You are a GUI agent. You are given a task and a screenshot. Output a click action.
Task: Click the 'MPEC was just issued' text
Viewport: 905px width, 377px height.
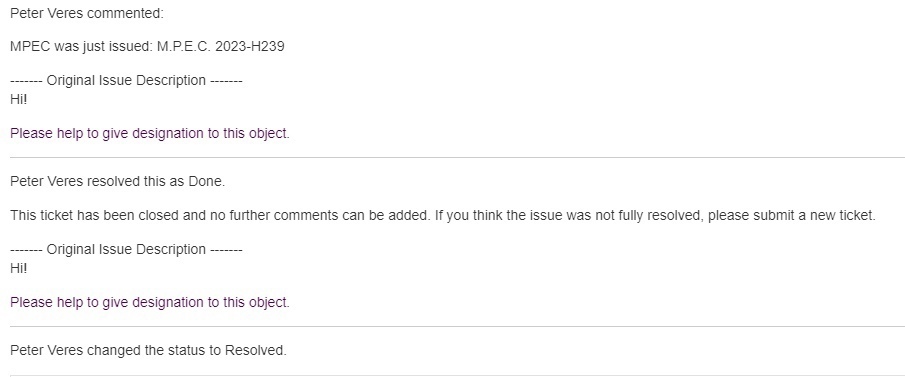81,47
